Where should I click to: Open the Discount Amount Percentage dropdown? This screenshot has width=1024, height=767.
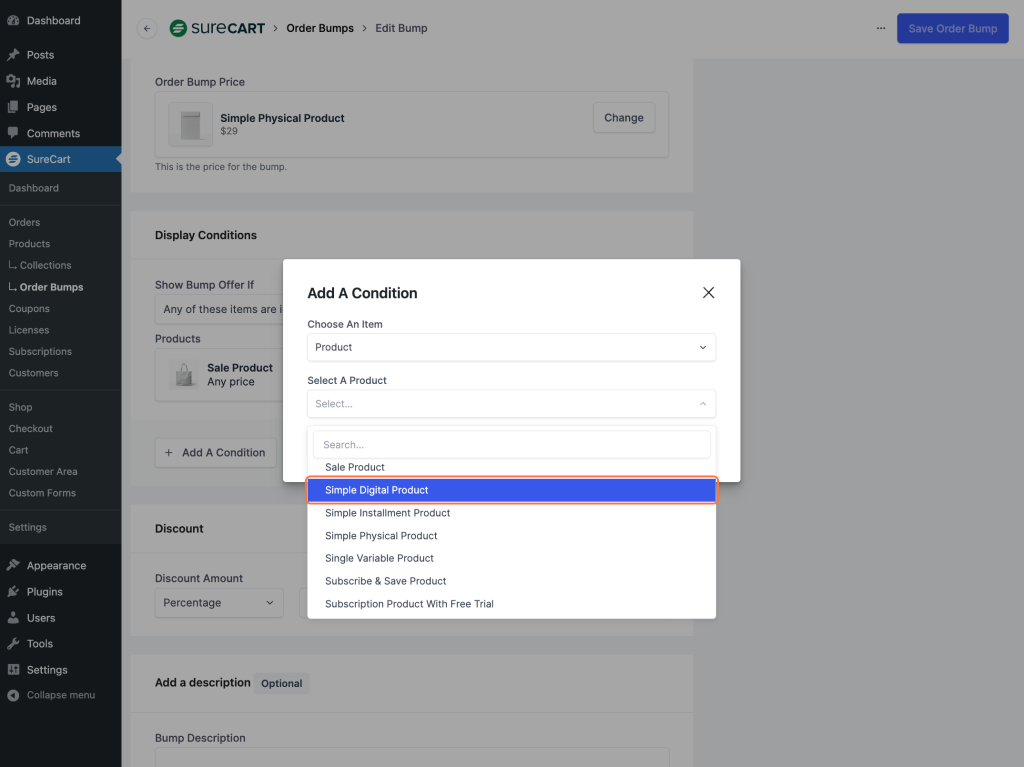click(x=219, y=603)
